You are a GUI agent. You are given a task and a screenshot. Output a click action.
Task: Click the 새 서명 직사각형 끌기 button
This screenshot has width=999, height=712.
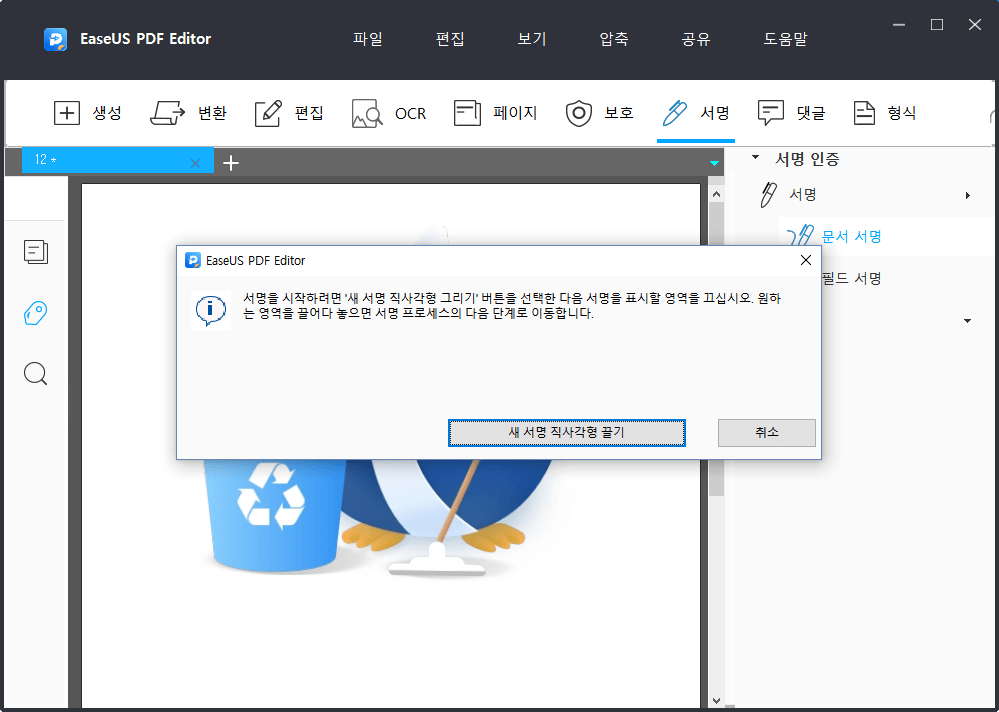coord(566,432)
